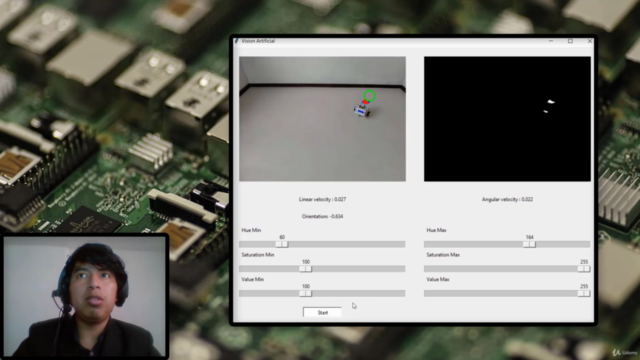Click the 'Linear velocity : 0.027' text
Image resolution: width=640 pixels, height=360 pixels.
pos(322,199)
